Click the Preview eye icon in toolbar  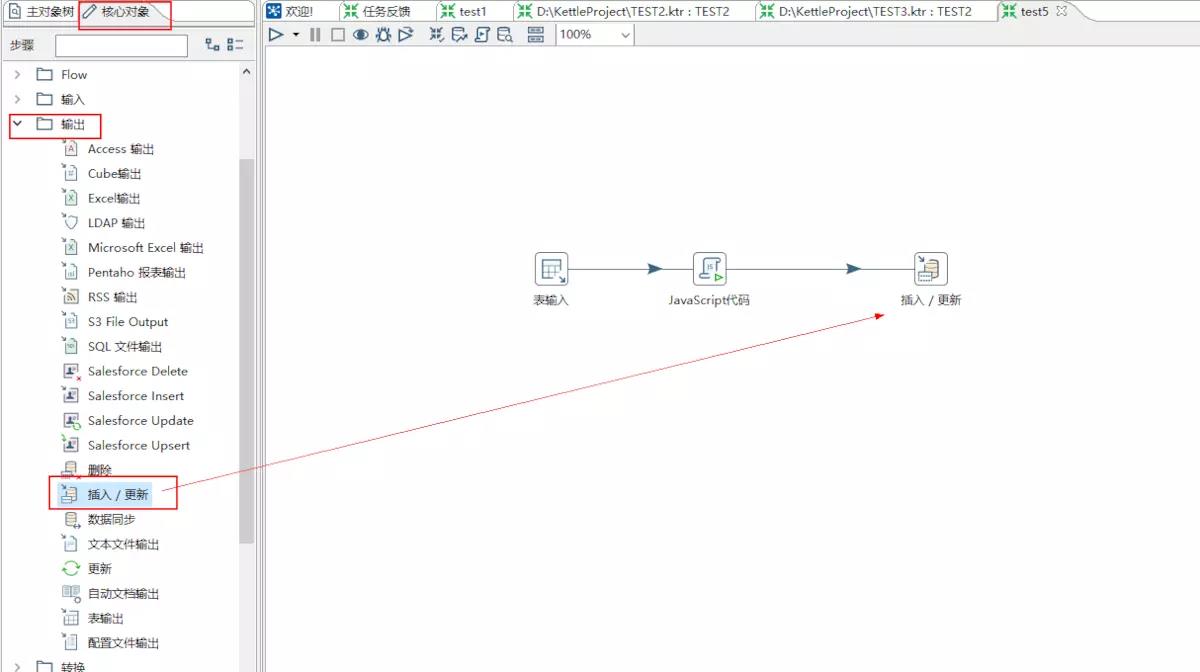(x=360, y=35)
